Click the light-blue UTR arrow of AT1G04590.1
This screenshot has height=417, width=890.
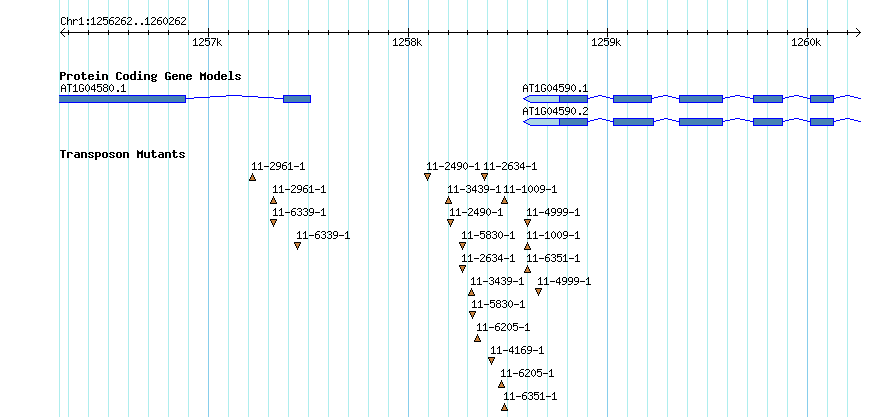tap(541, 99)
